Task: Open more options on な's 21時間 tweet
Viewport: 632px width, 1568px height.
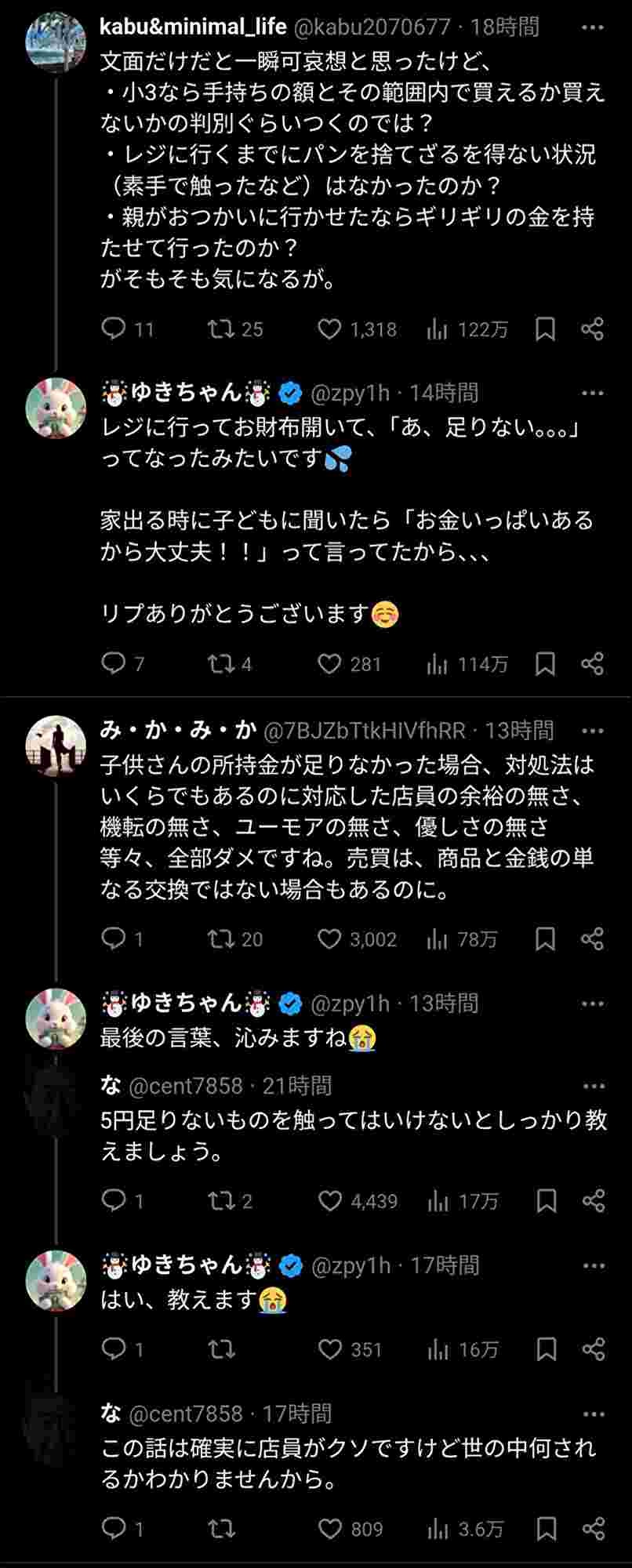Action: click(x=594, y=1087)
